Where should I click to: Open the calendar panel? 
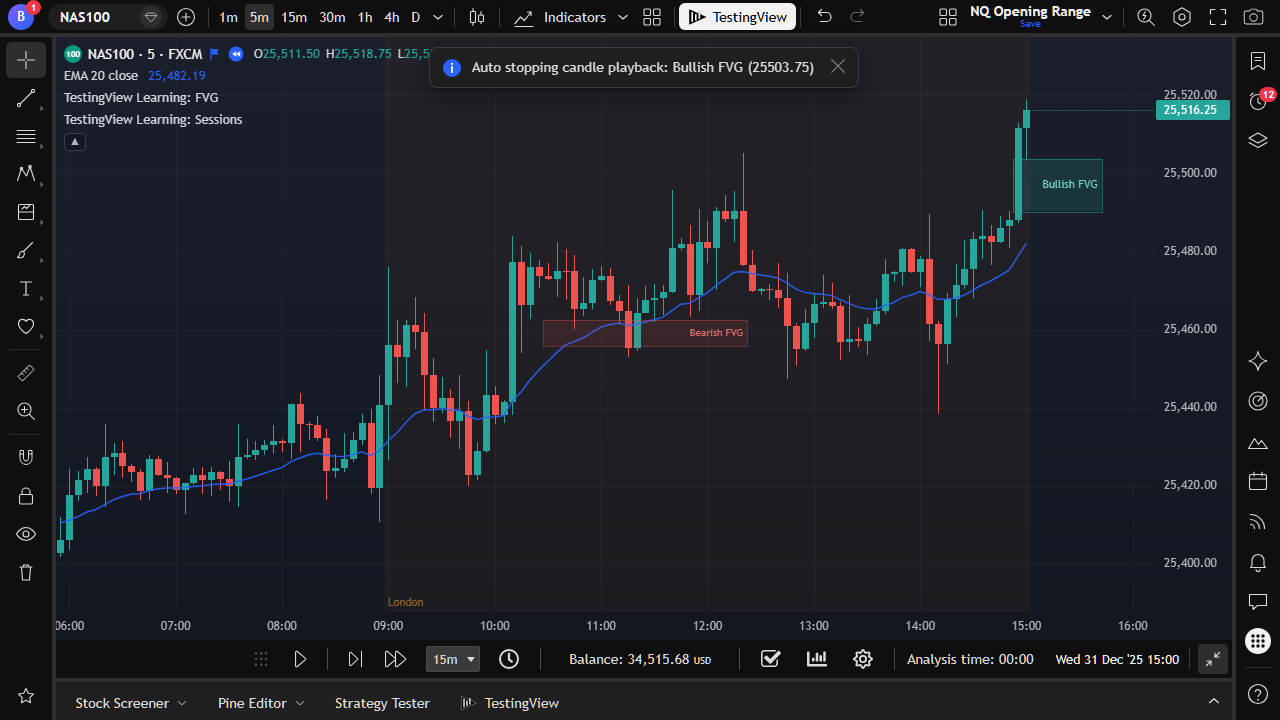pos(1259,482)
